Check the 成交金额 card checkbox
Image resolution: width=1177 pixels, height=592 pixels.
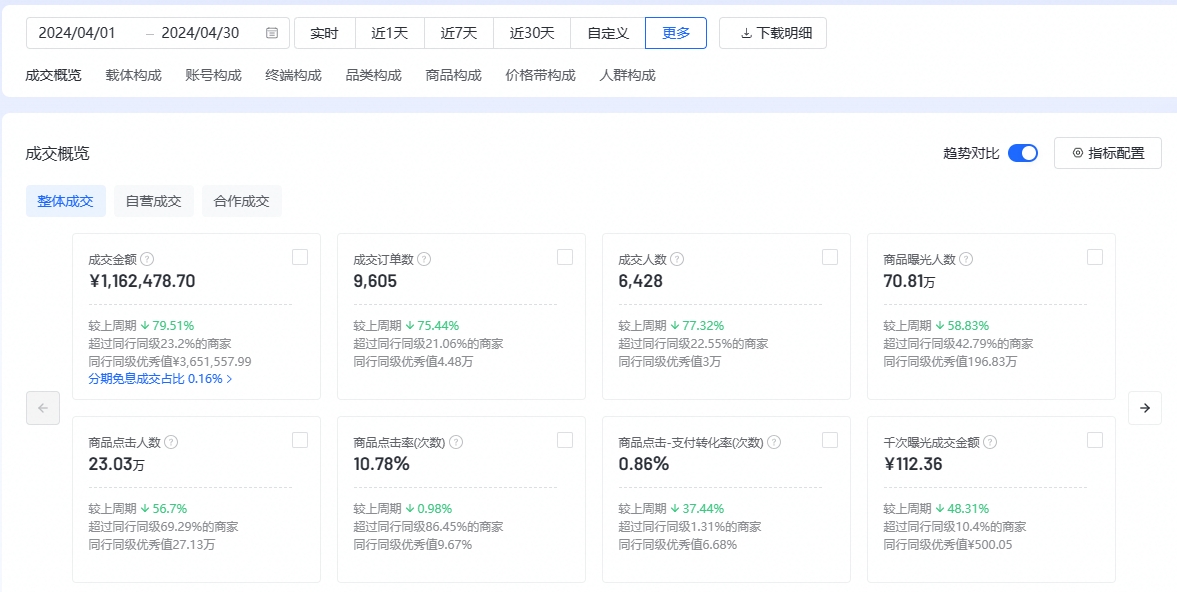[x=300, y=257]
